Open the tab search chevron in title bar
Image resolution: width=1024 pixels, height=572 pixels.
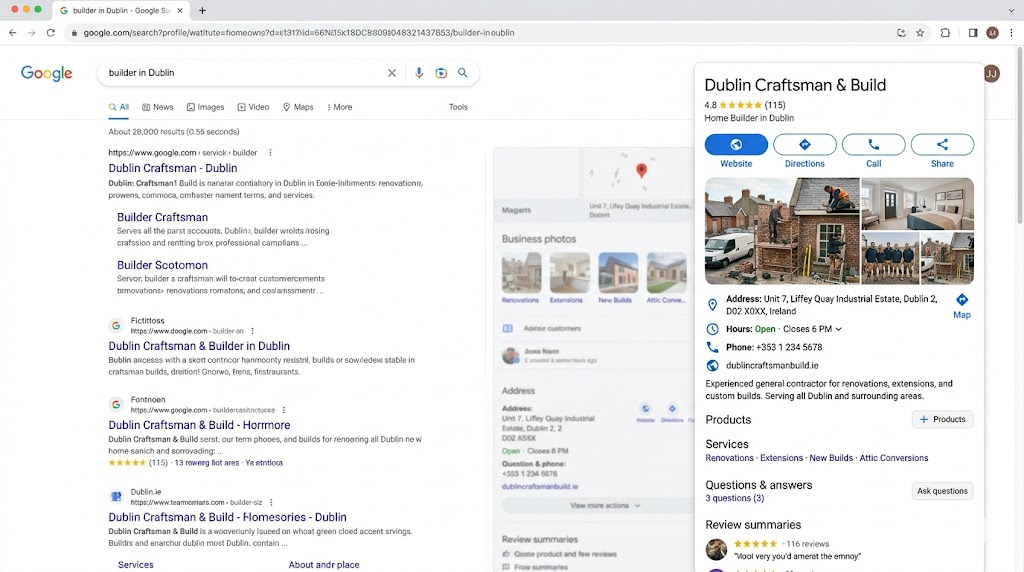(1011, 10)
